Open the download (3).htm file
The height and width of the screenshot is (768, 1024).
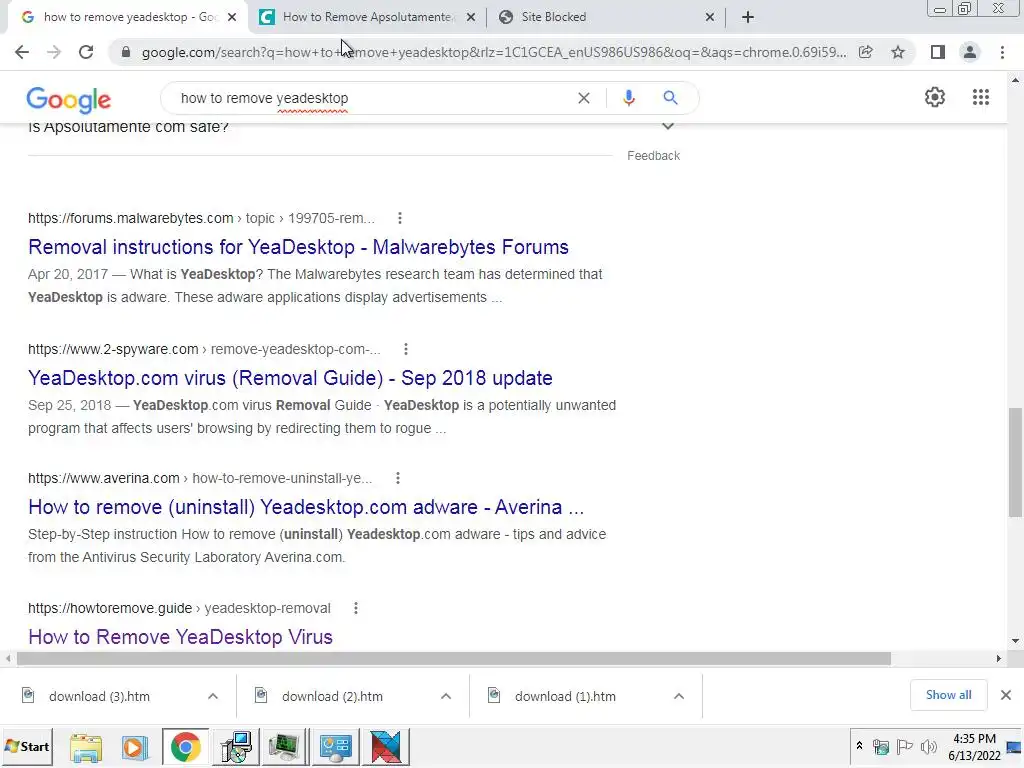click(98, 696)
